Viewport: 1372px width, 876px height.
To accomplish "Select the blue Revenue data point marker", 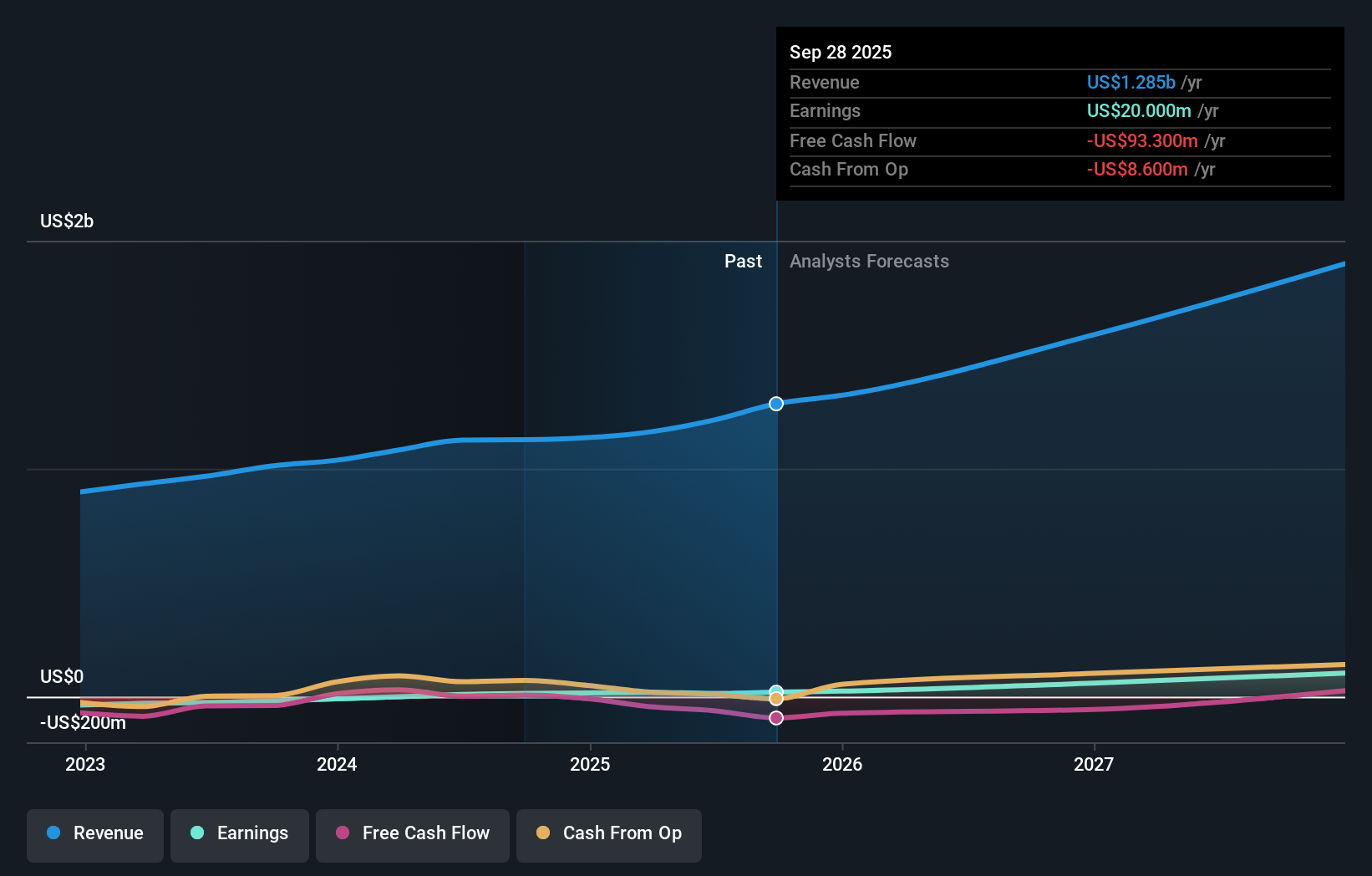I will (775, 404).
